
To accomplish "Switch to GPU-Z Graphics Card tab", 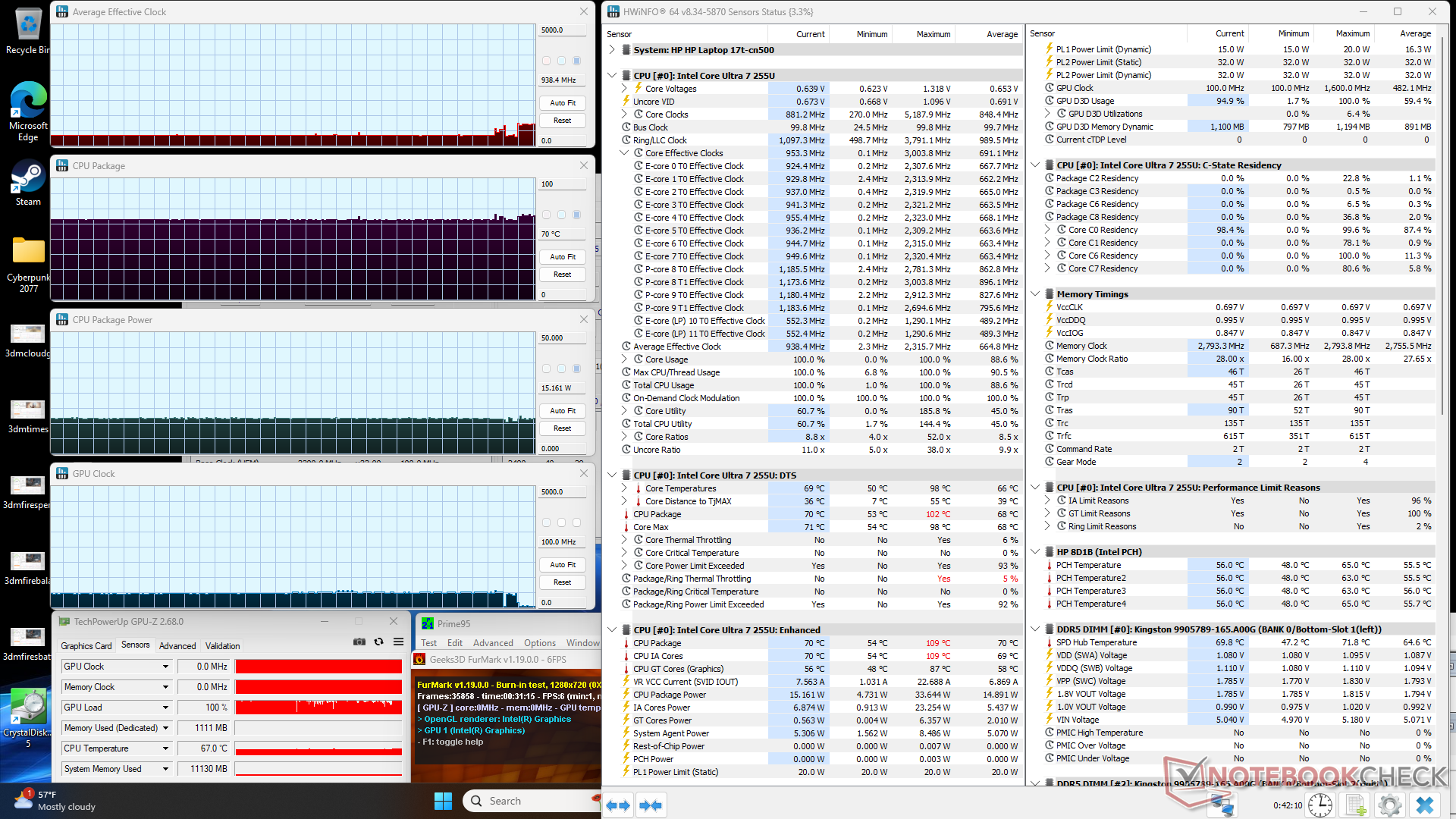I will click(x=86, y=646).
